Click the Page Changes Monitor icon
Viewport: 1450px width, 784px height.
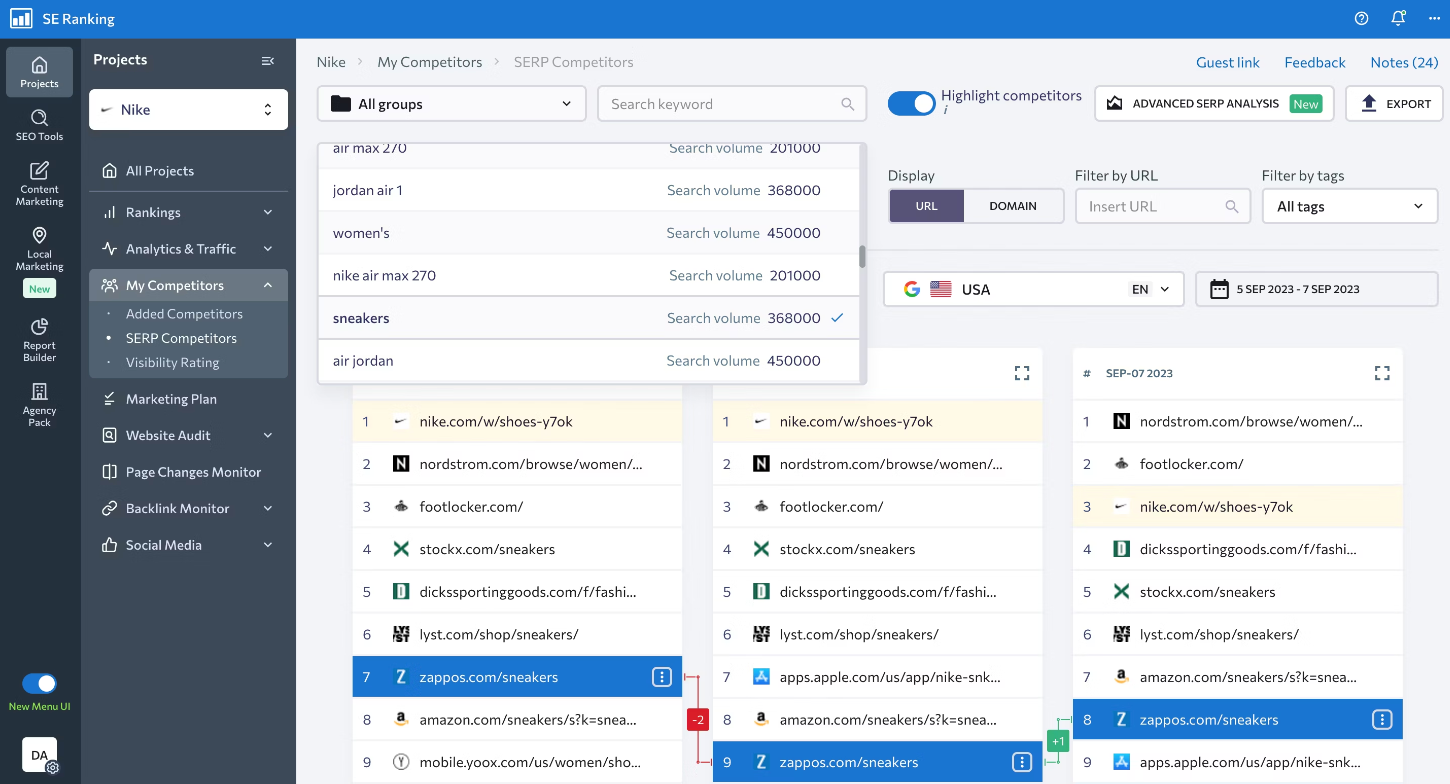click(109, 472)
